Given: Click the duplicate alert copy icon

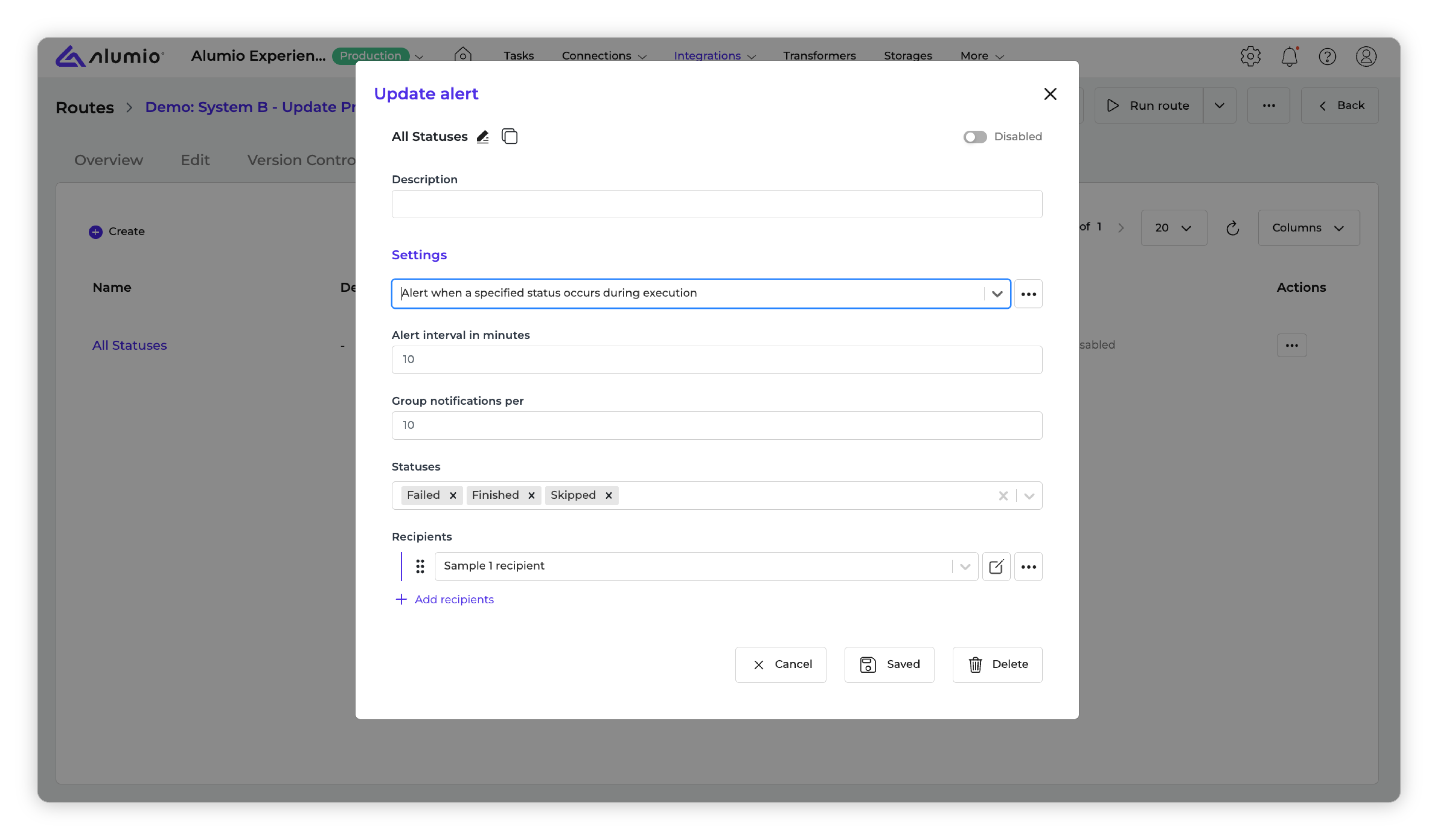Looking at the screenshot, I should pos(509,137).
